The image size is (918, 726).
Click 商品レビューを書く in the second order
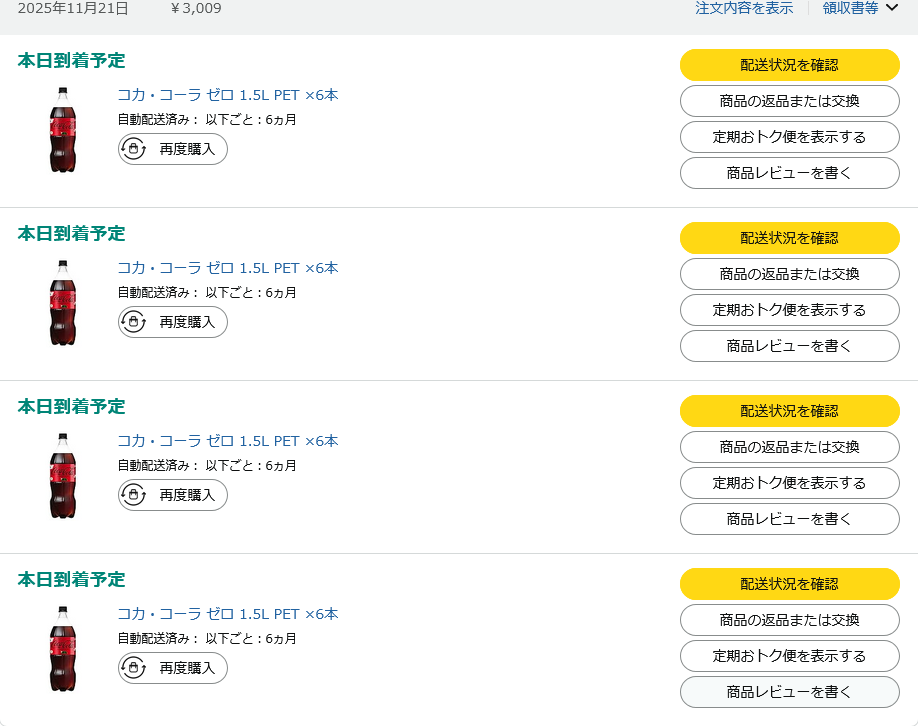tap(789, 346)
